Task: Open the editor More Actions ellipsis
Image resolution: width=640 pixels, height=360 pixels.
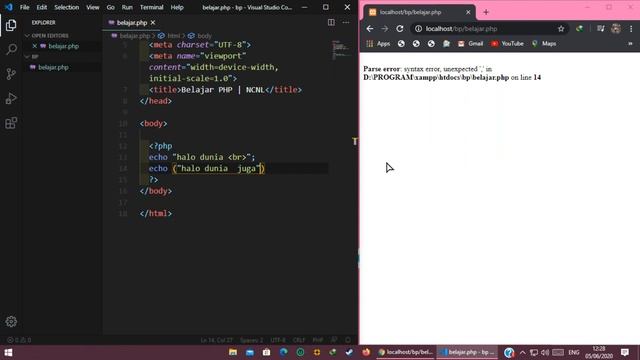Action: 346,22
